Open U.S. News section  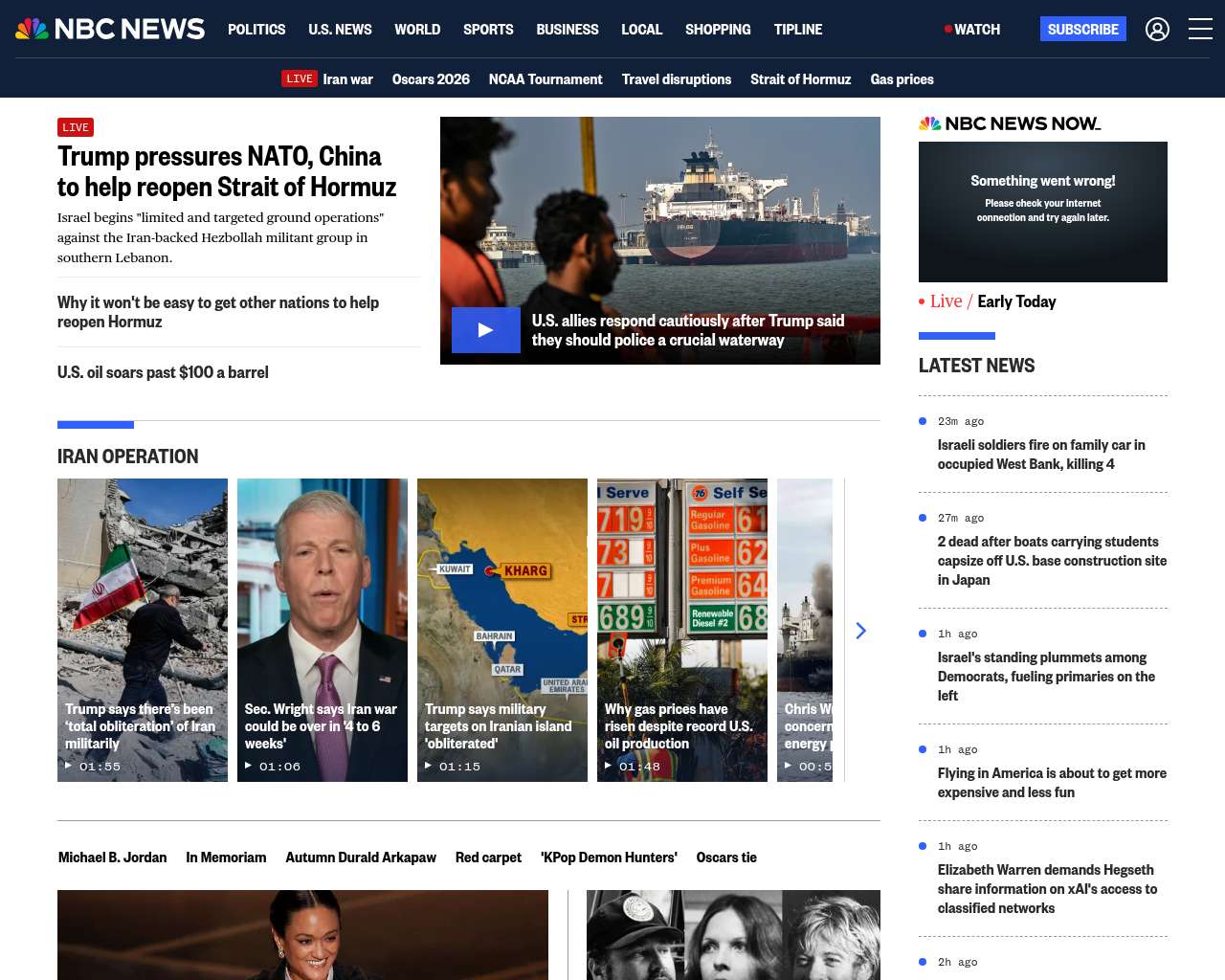pyautogui.click(x=340, y=30)
